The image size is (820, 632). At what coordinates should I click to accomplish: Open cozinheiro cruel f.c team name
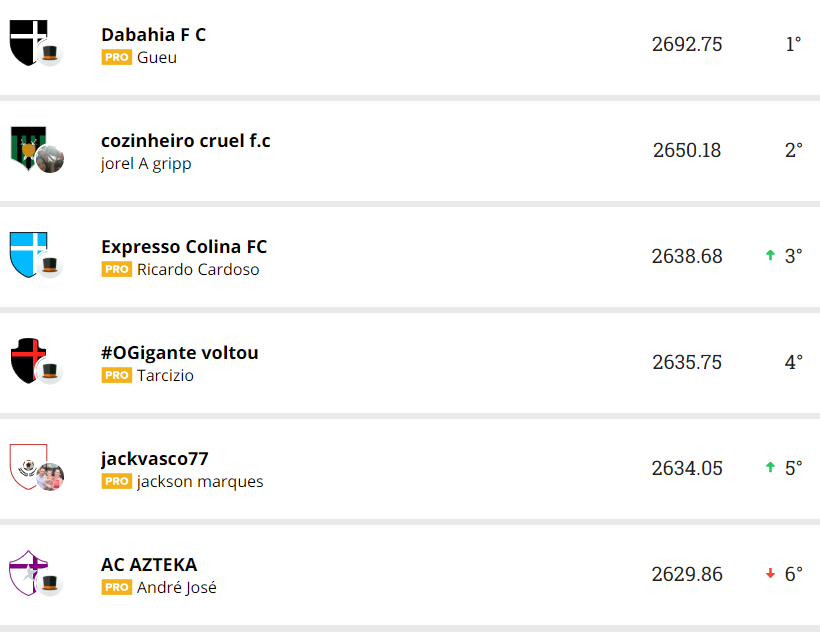(x=185, y=141)
